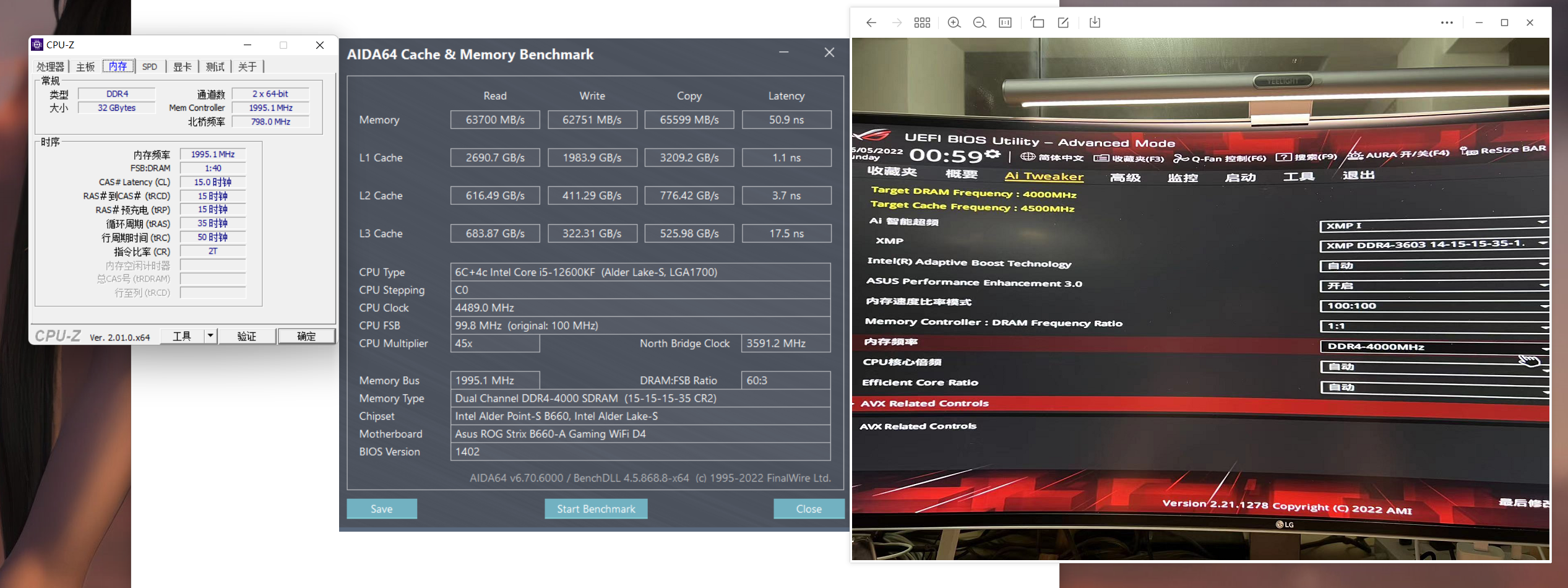Close the AIDA64 benchmark window
The height and width of the screenshot is (588, 1568).
point(829,53)
